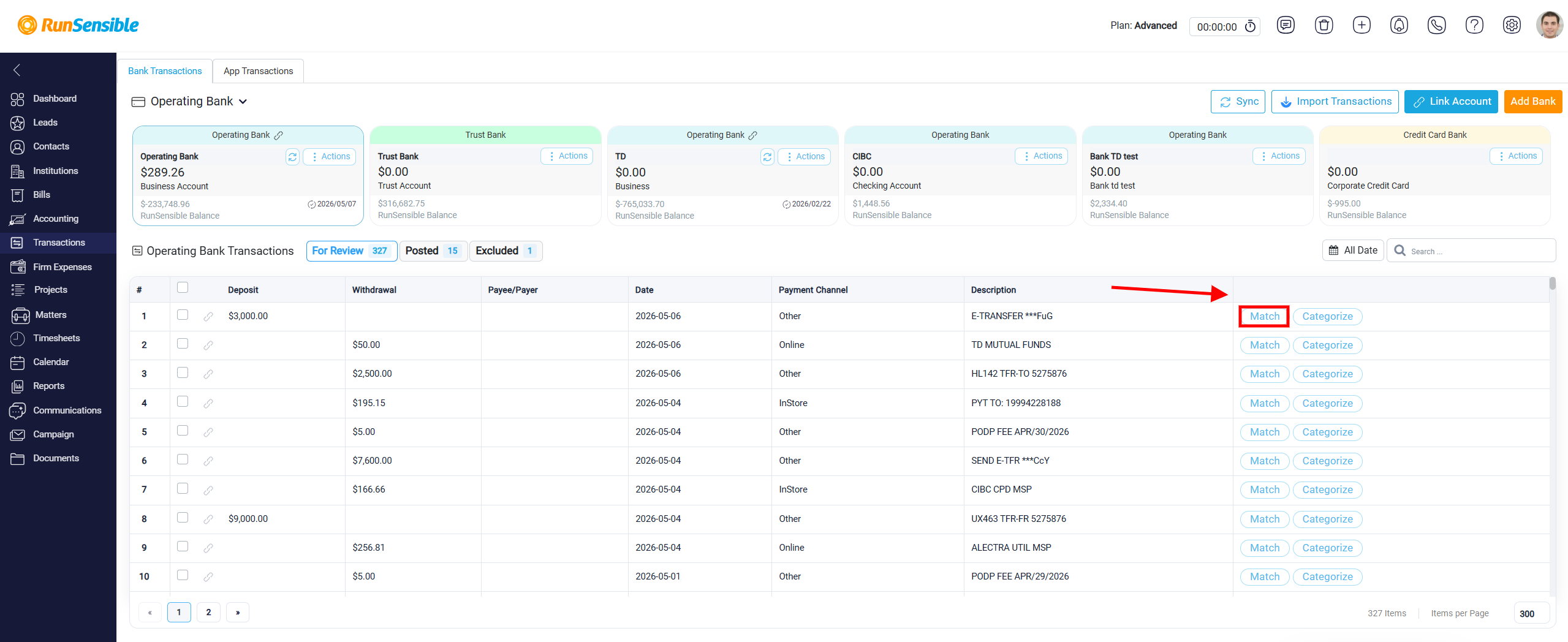Viewport: 1568px width, 642px height.
Task: Open the chat messages icon in header
Action: pyautogui.click(x=1286, y=25)
